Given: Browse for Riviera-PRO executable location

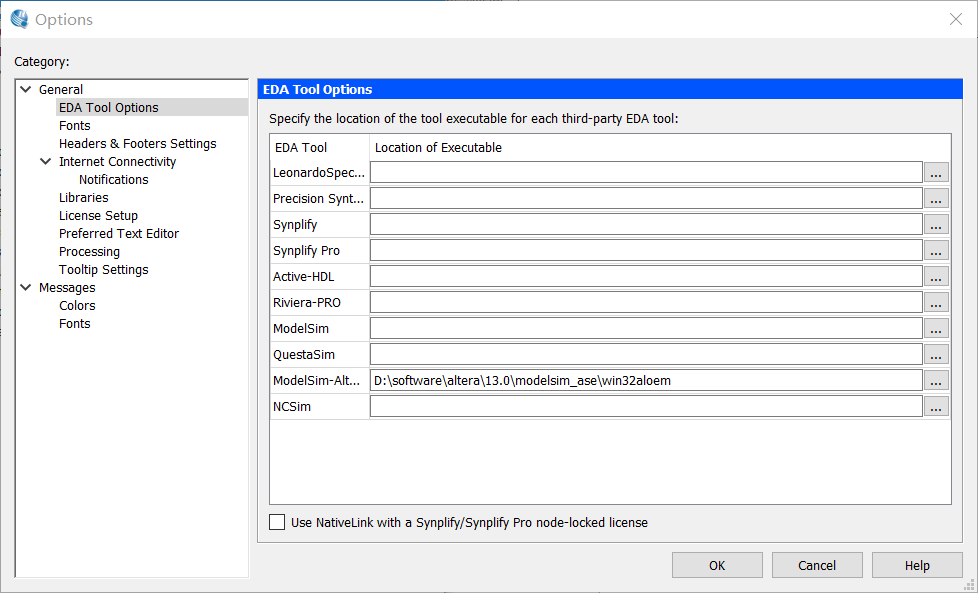Looking at the screenshot, I should (x=936, y=302).
